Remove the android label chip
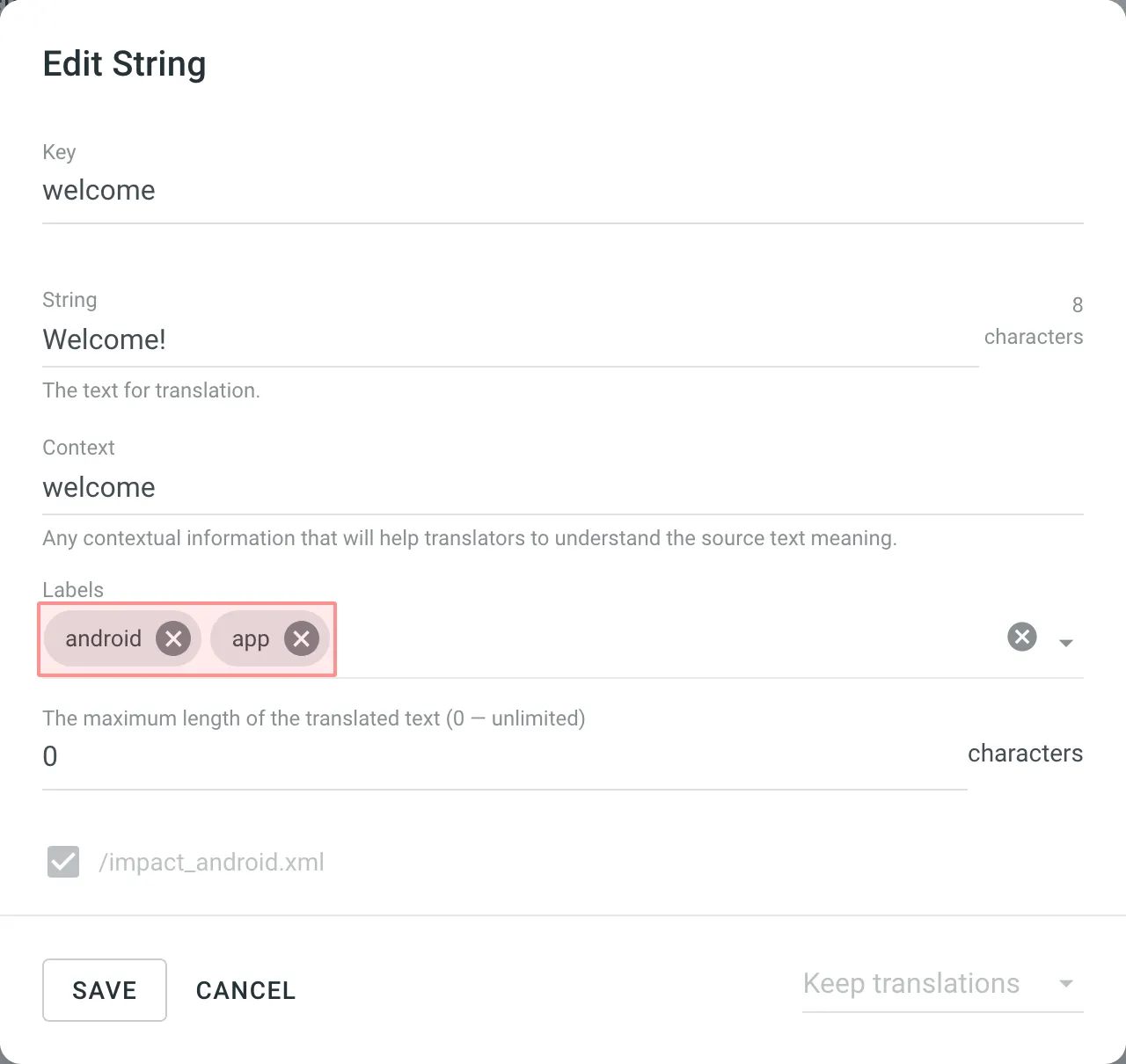Viewport: 1126px width, 1064px height. 173,638
